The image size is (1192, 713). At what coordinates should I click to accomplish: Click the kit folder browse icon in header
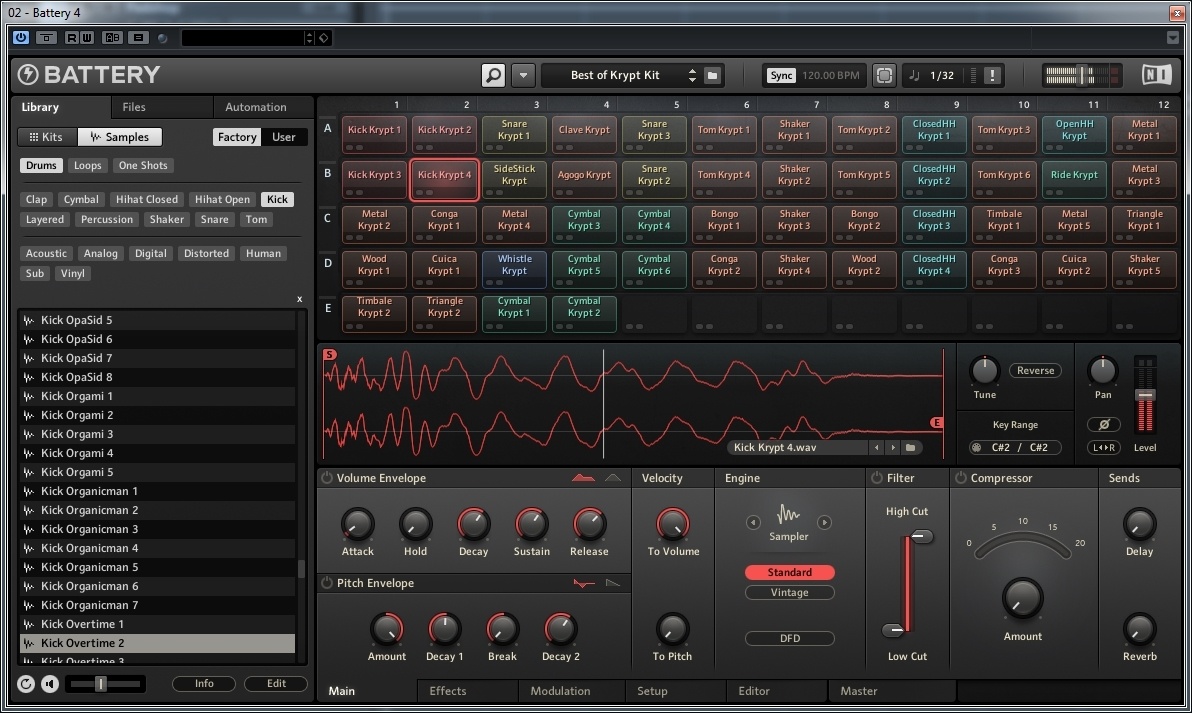(x=712, y=75)
